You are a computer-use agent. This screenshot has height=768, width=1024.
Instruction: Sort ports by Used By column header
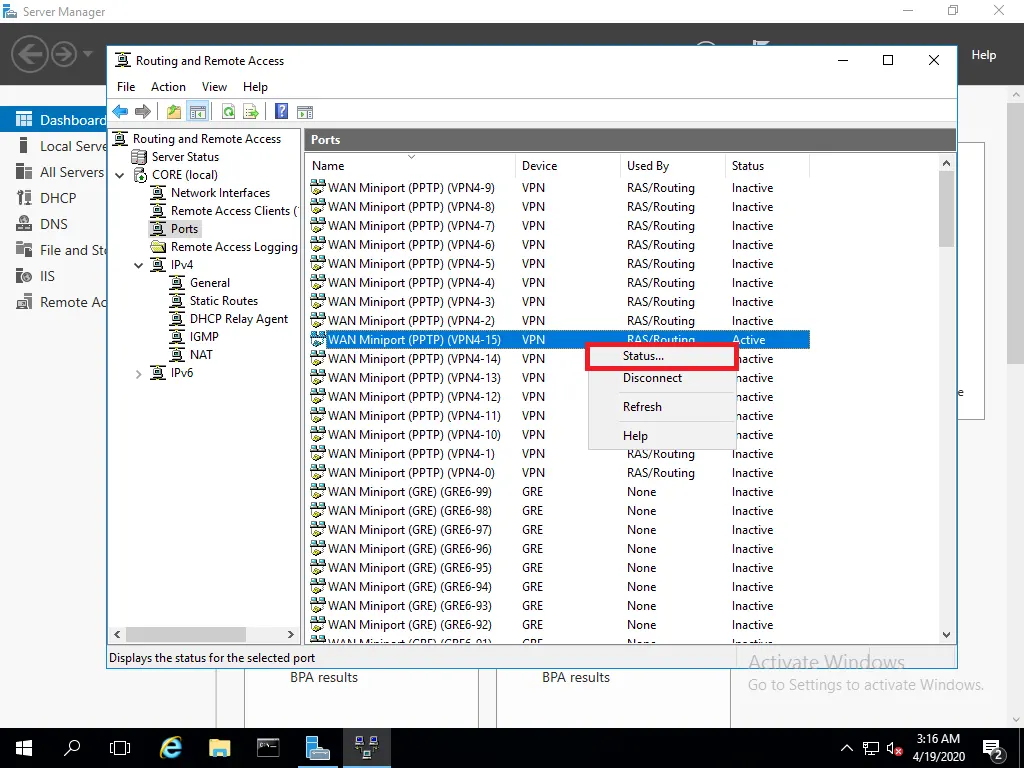pos(672,166)
